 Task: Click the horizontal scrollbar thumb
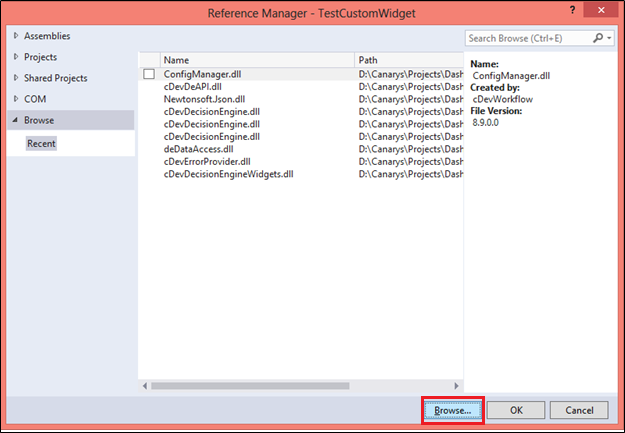(250, 386)
